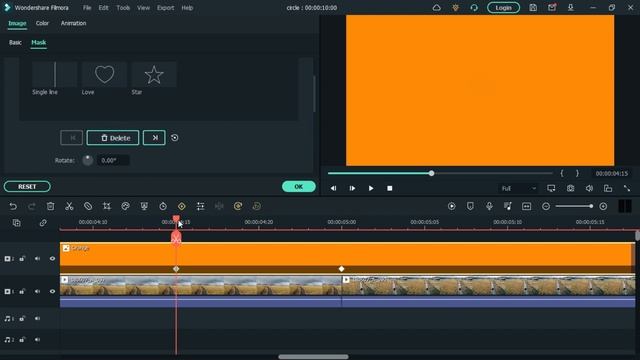This screenshot has width=640, height=360.
Task: Click the trash delete icon in timeline toolbar
Action: (50, 206)
